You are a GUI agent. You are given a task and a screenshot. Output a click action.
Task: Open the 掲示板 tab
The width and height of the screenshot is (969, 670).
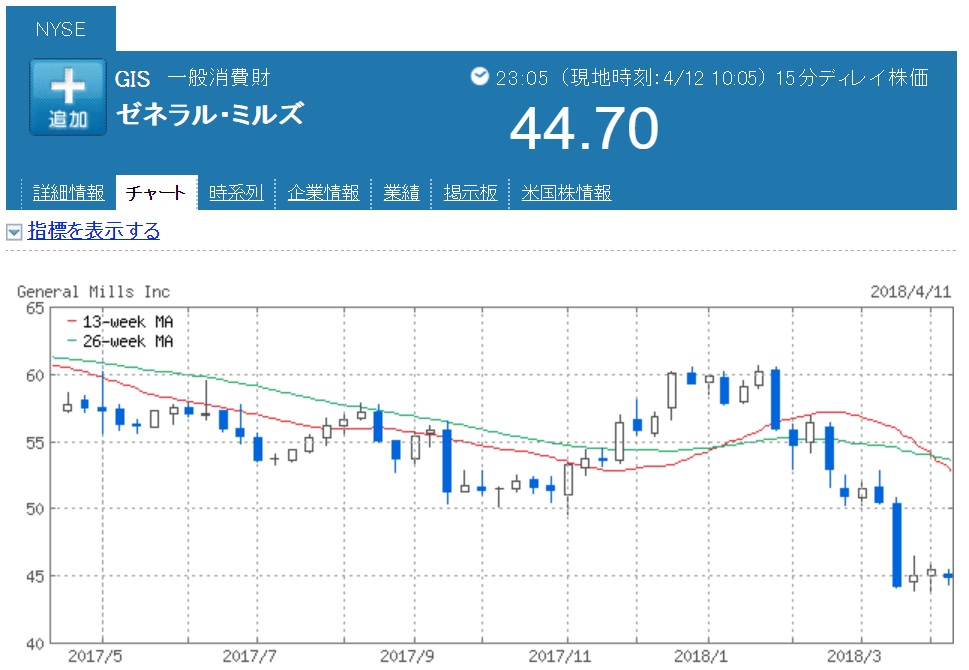coord(470,193)
